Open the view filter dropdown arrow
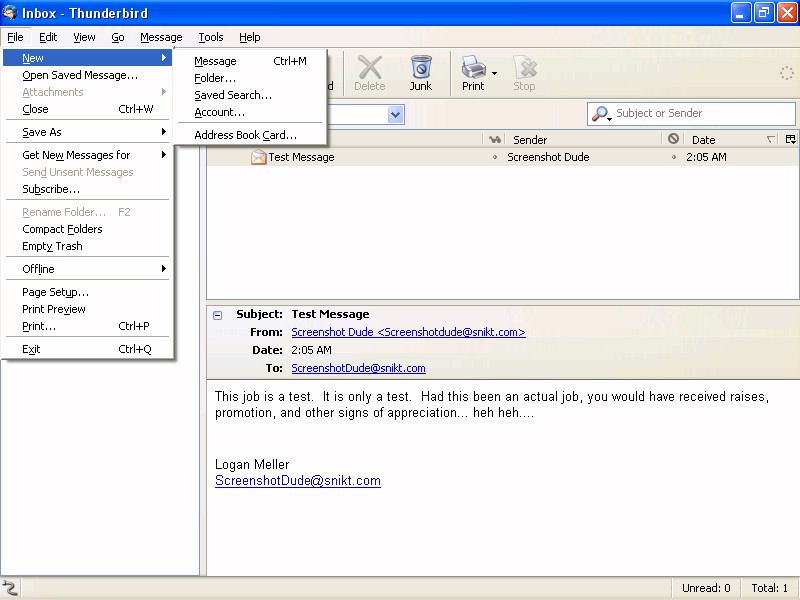800x600 pixels. (x=395, y=114)
